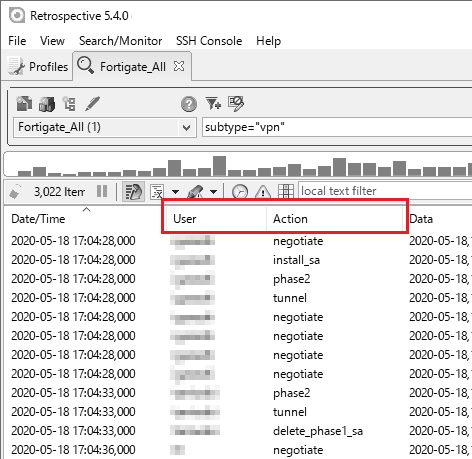Viewport: 472px width, 459px height.
Task: Pause the running search
Action: [x=102, y=191]
